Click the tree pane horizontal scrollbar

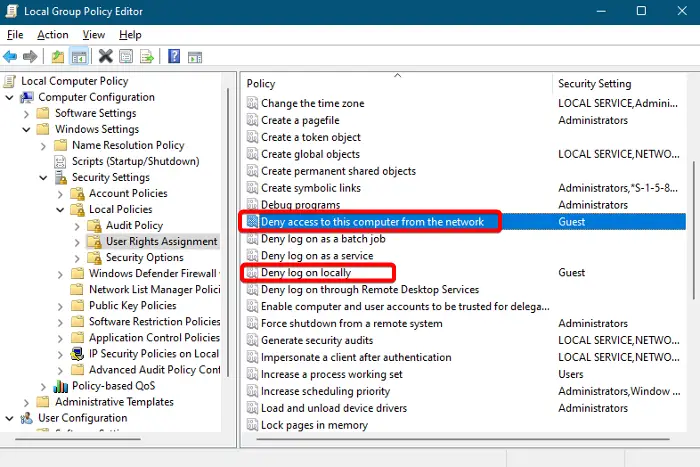[x=78, y=439]
